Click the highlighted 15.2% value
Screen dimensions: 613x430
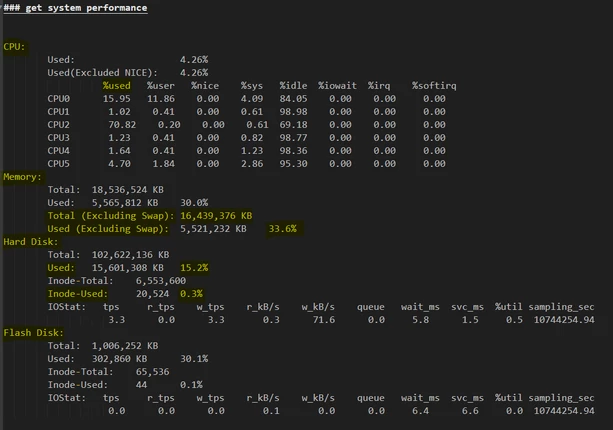(x=194, y=268)
